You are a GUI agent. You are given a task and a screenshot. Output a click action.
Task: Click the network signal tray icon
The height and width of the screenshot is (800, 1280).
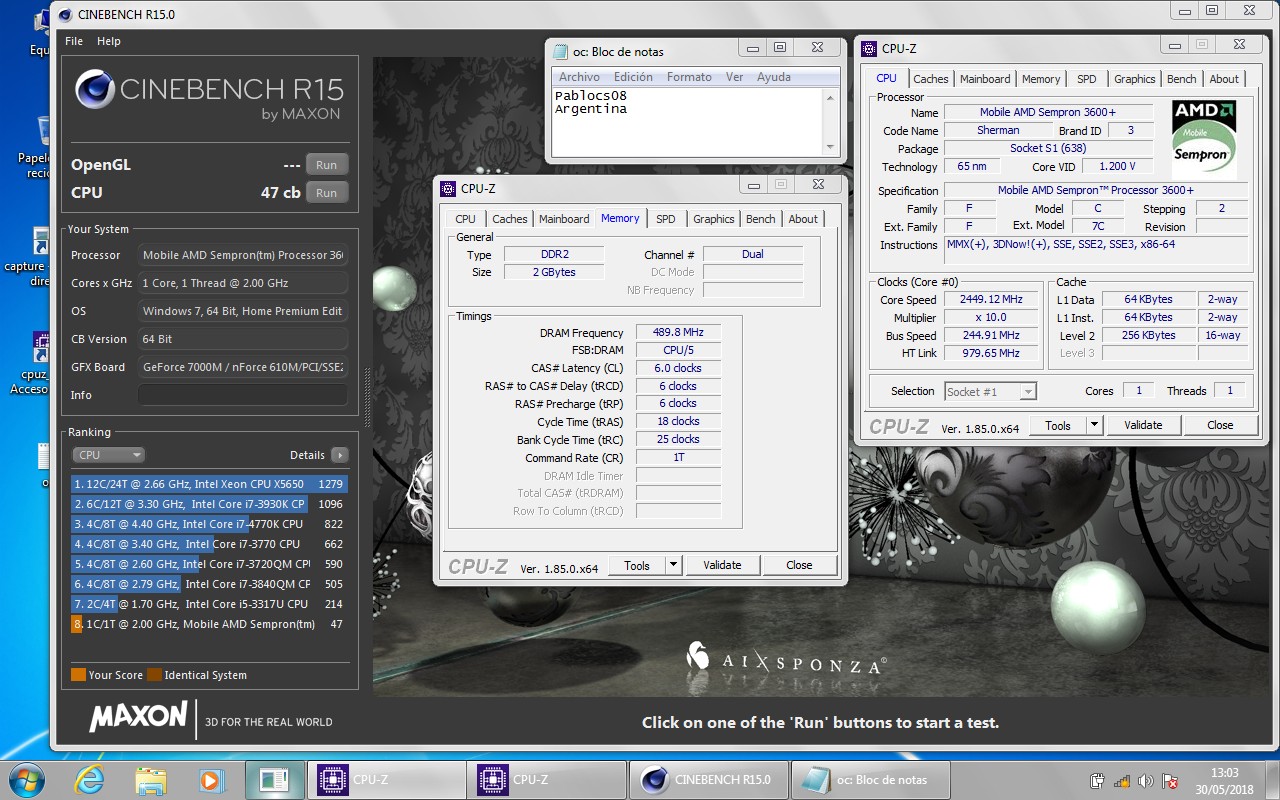click(x=1121, y=780)
